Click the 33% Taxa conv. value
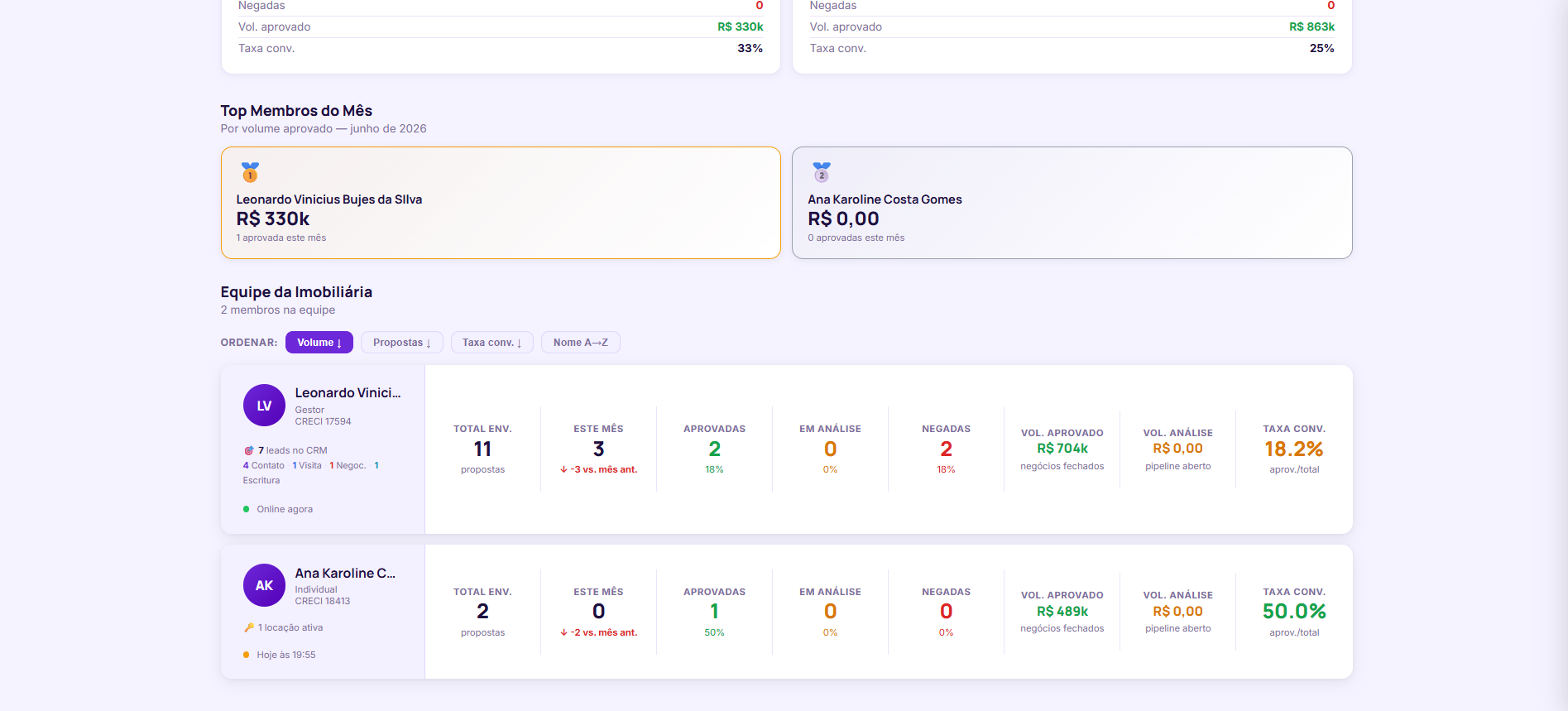The image size is (1568, 711). coord(750,48)
